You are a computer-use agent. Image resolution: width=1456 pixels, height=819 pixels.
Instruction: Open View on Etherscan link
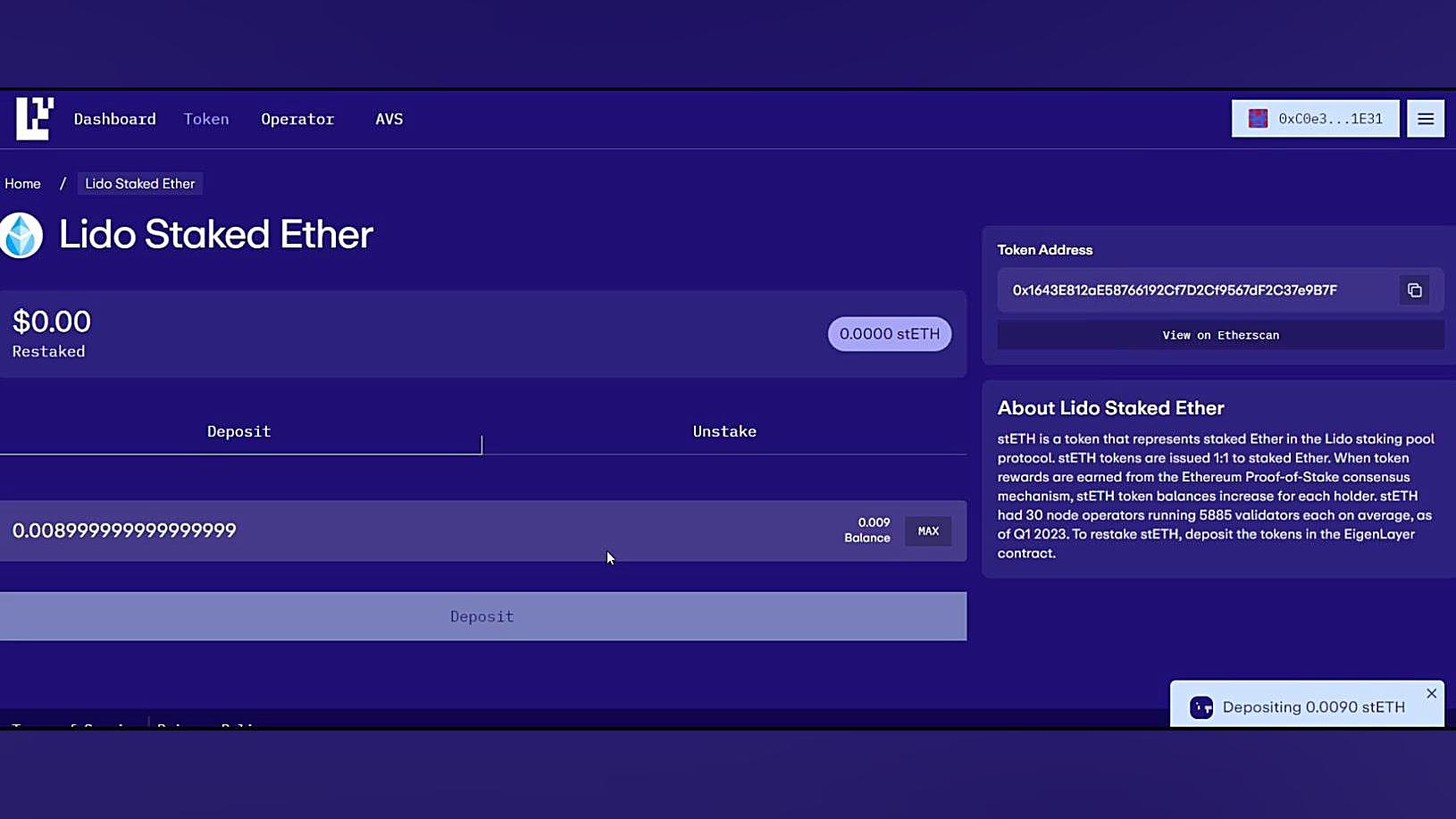(1220, 335)
